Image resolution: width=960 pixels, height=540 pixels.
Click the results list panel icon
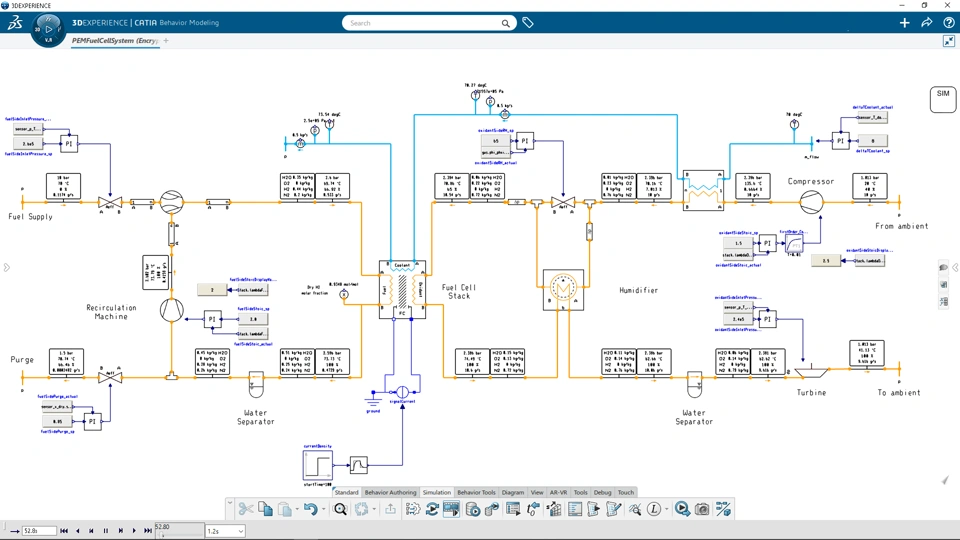(574, 509)
